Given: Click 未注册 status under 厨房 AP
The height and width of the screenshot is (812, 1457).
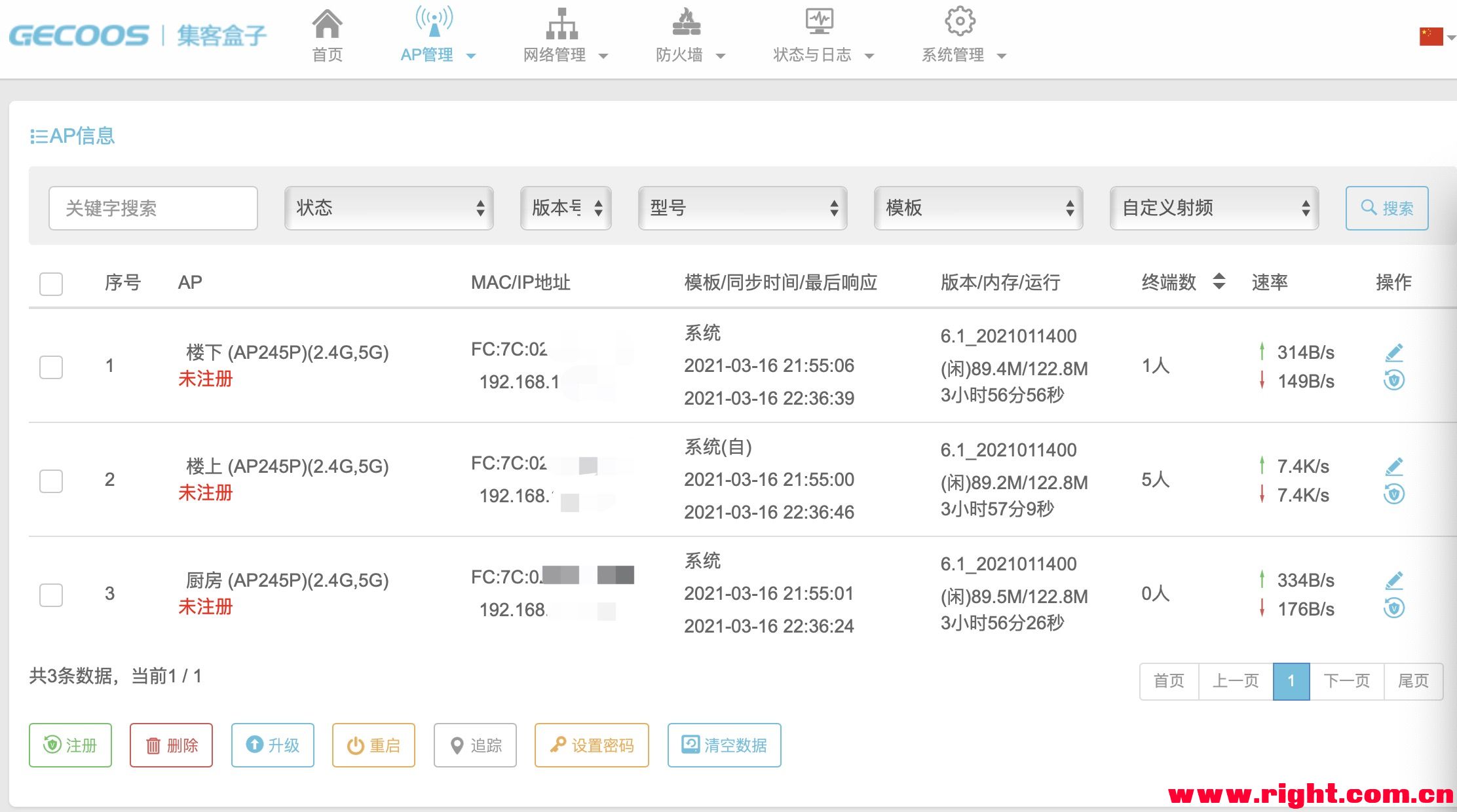Looking at the screenshot, I should (x=206, y=607).
